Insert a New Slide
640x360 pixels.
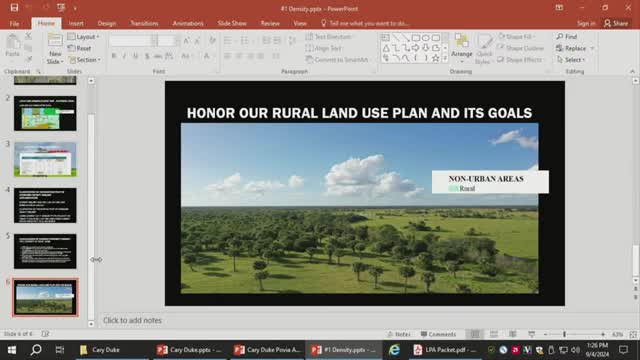[x=55, y=49]
